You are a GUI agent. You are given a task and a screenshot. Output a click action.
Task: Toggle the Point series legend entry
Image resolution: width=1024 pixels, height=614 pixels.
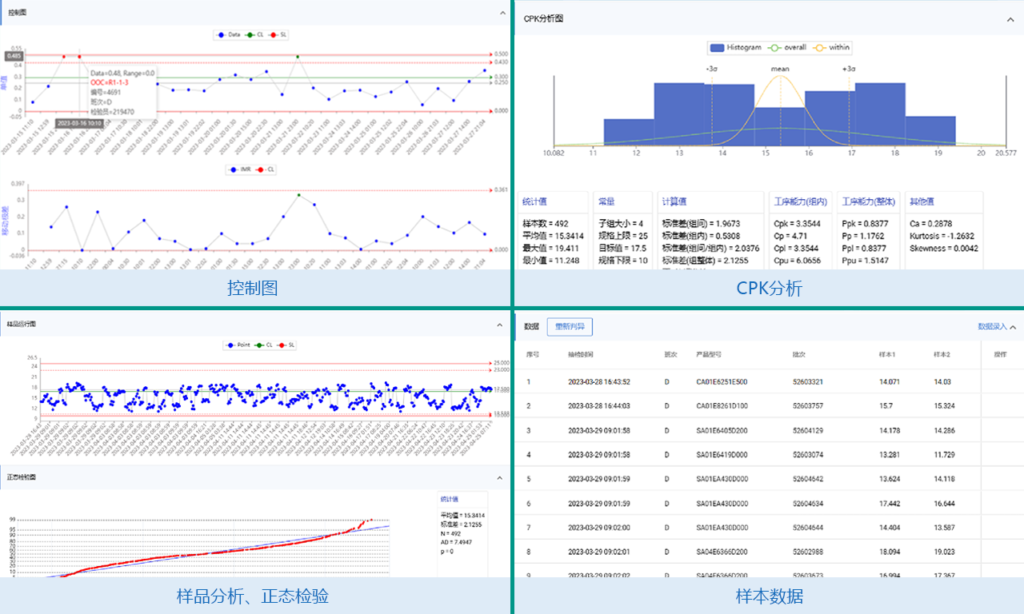tap(238, 345)
